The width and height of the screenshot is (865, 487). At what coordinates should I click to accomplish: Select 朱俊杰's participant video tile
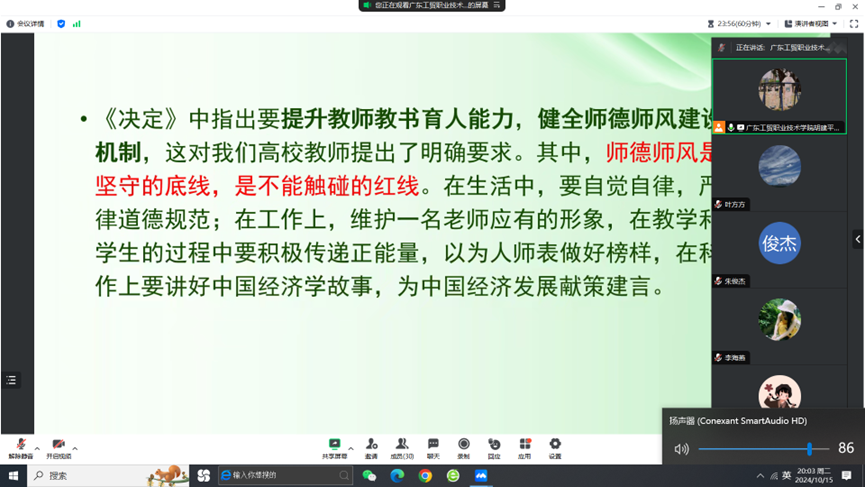(x=779, y=248)
